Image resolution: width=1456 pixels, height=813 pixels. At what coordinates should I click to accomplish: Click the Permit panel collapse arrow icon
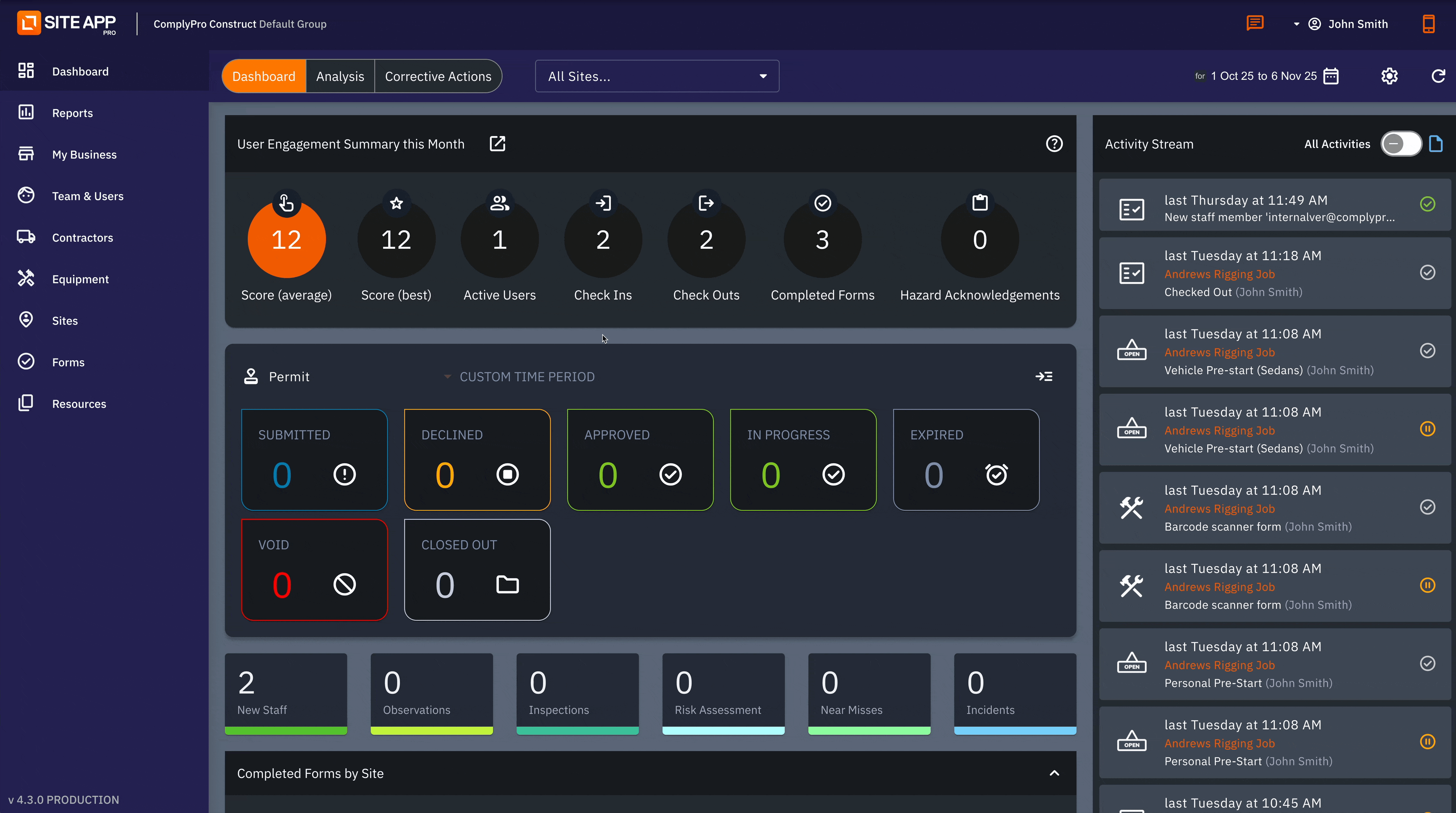click(x=1044, y=376)
